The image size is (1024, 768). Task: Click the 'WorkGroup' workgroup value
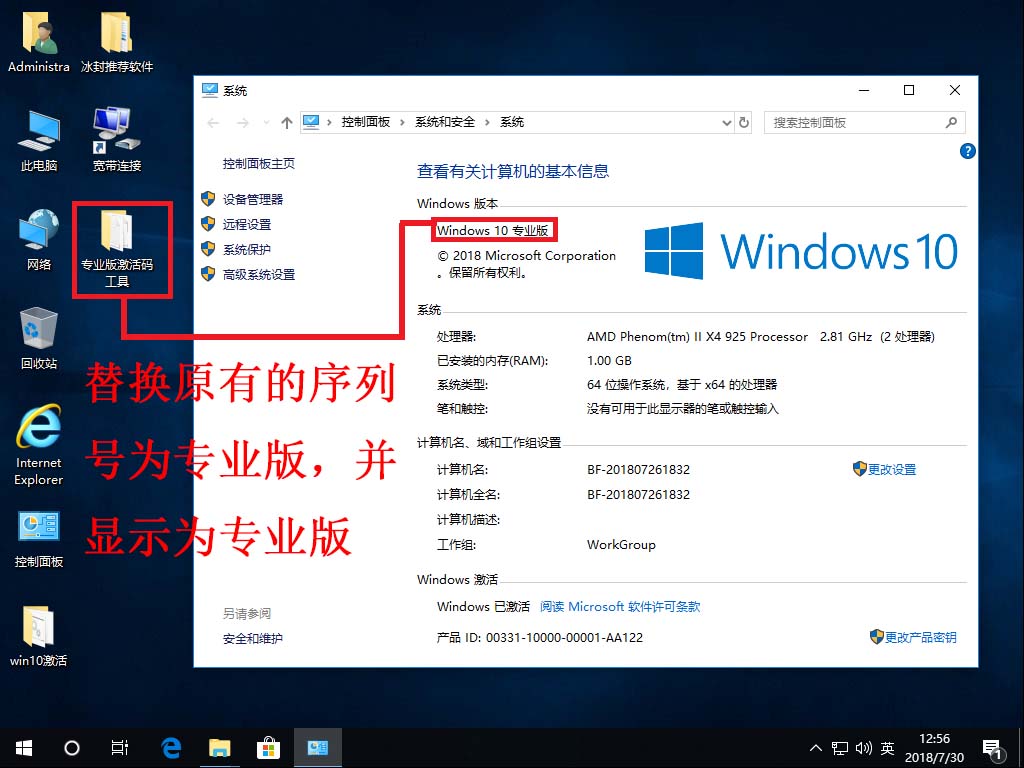pyautogui.click(x=621, y=544)
